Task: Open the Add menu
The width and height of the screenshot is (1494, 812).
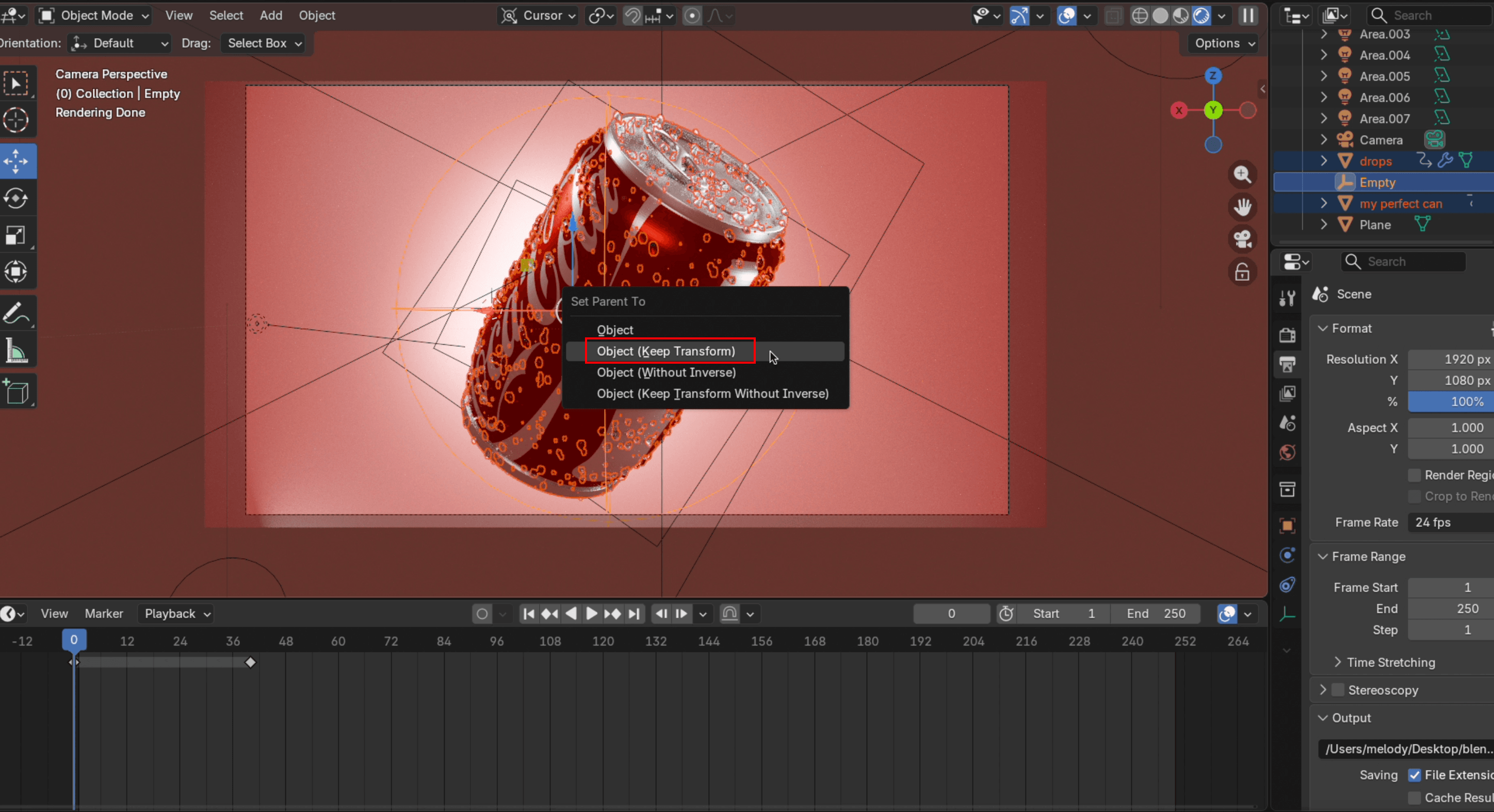Action: (x=271, y=15)
